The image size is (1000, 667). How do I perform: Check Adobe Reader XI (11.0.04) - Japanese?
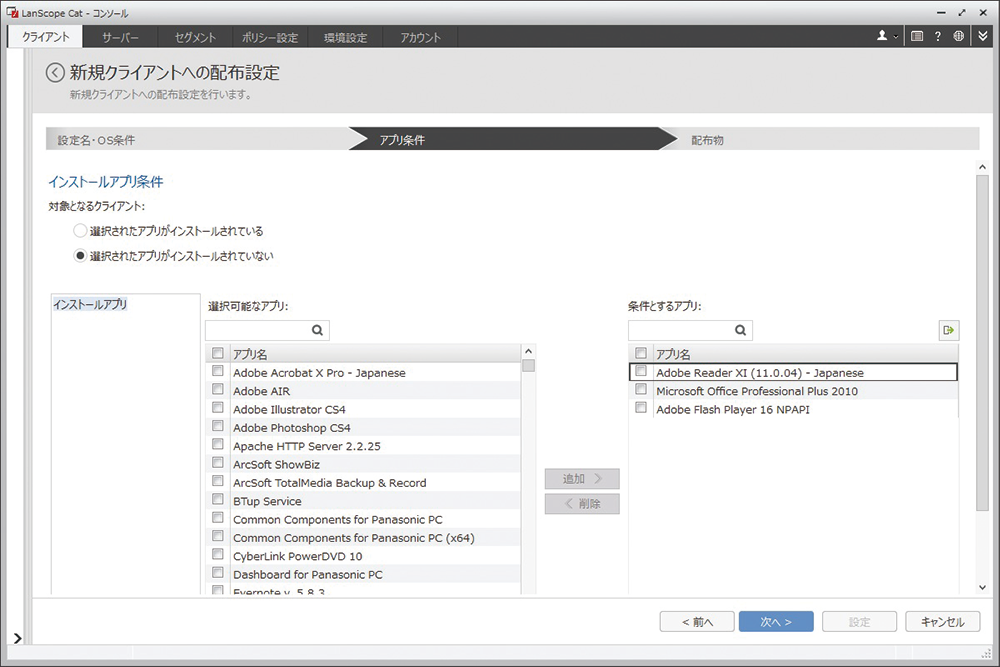click(x=642, y=371)
